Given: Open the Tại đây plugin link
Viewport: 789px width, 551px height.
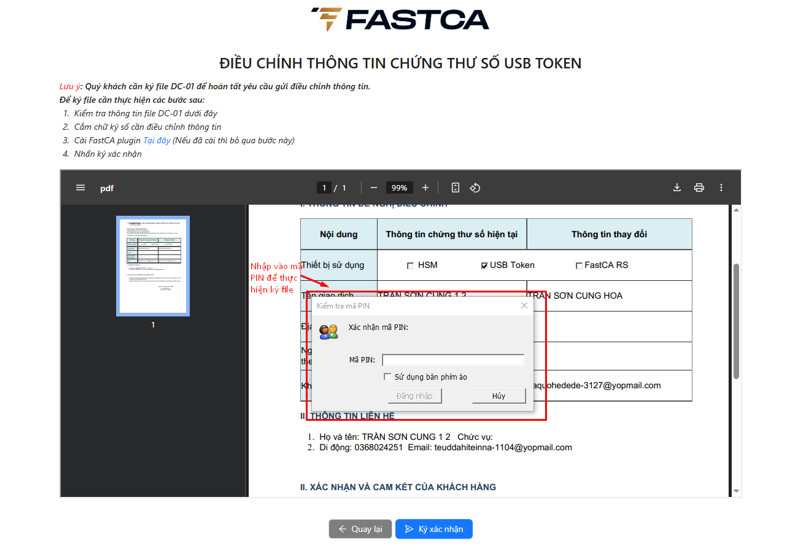Looking at the screenshot, I should 156,141.
